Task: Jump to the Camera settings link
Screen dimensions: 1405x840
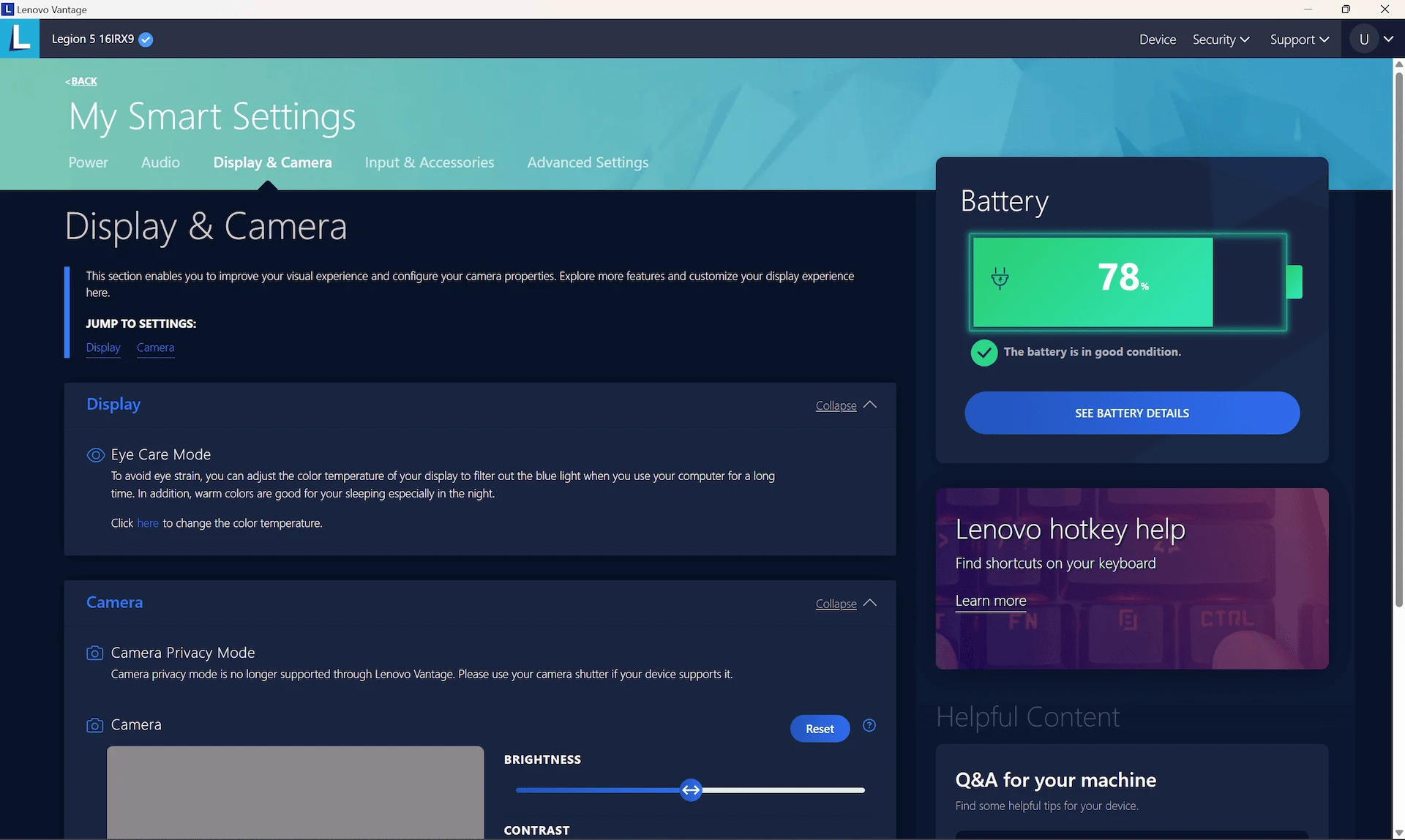Action: [155, 348]
